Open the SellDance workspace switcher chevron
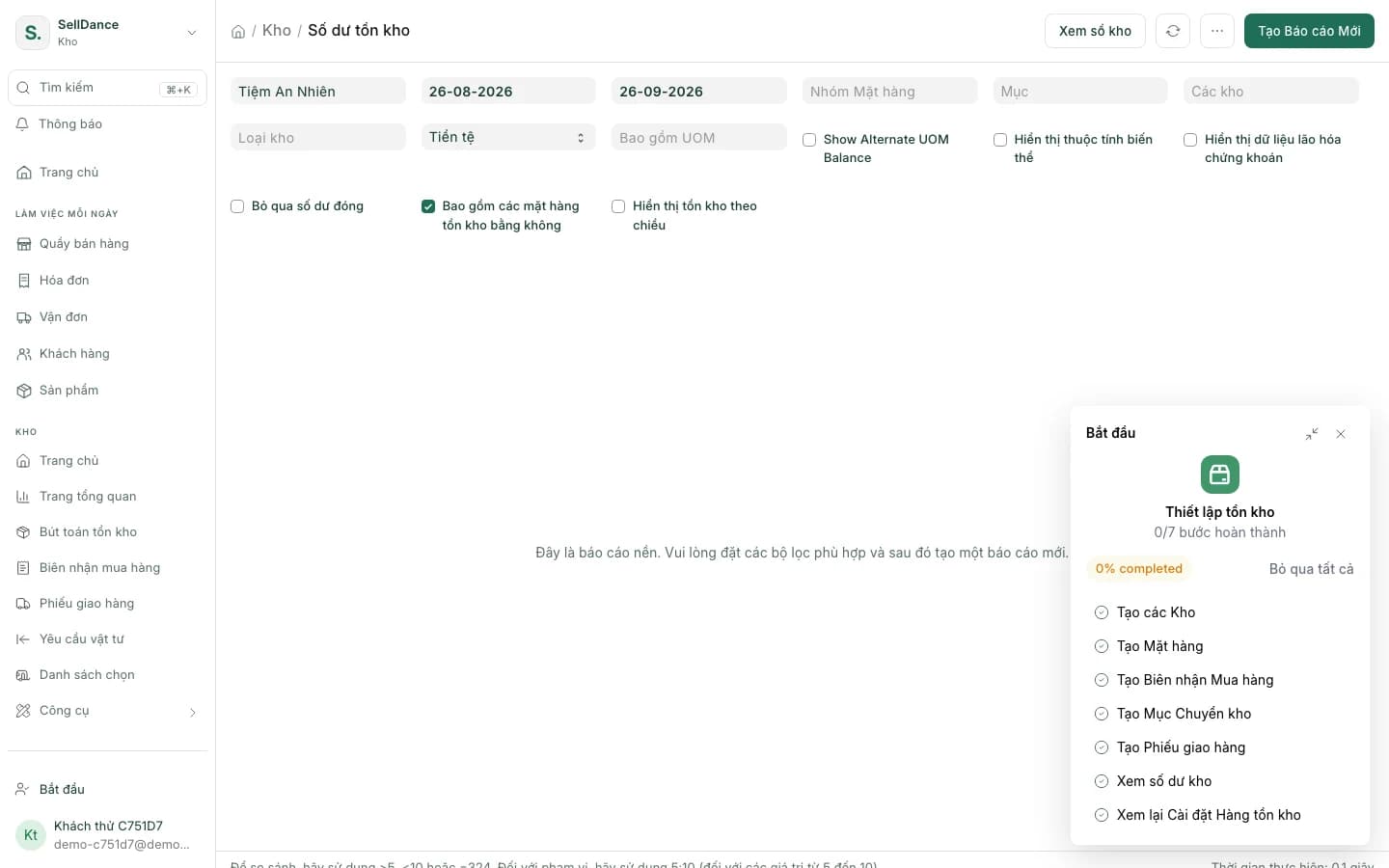The height and width of the screenshot is (868, 1389). point(192,33)
